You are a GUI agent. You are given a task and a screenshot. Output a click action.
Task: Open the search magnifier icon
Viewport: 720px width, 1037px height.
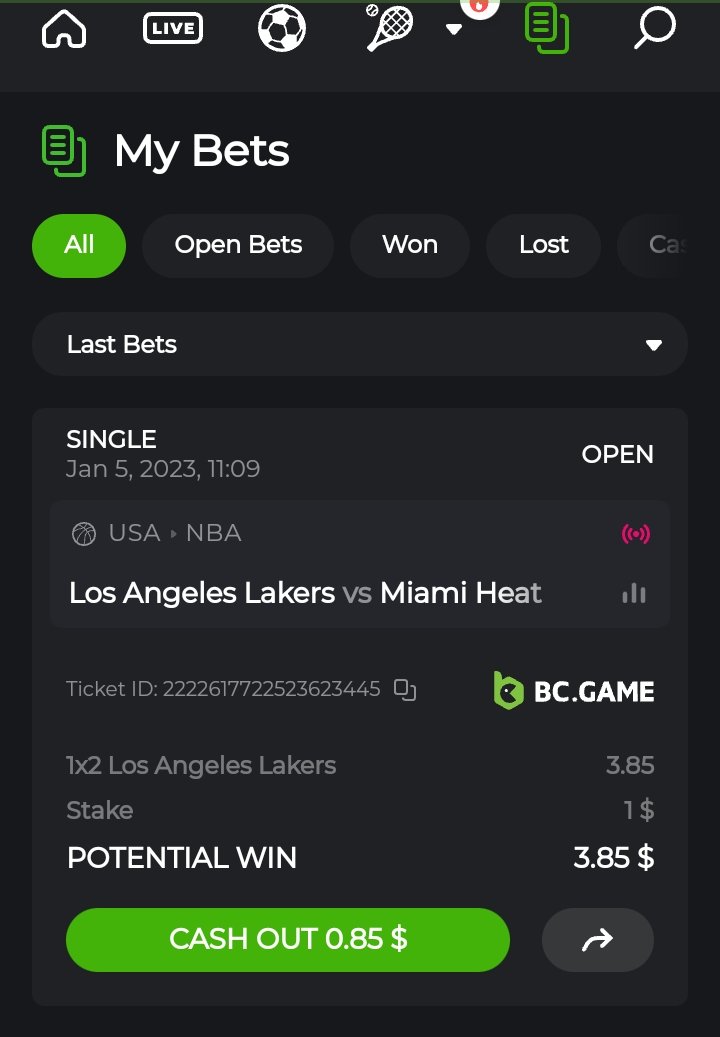pos(655,28)
